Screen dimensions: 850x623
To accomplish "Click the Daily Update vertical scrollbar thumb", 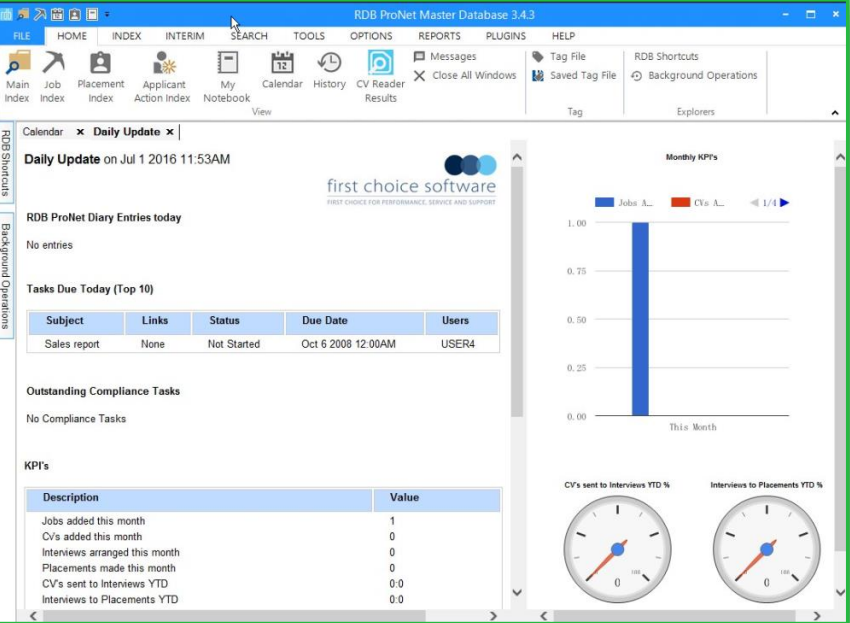I will coord(517,292).
